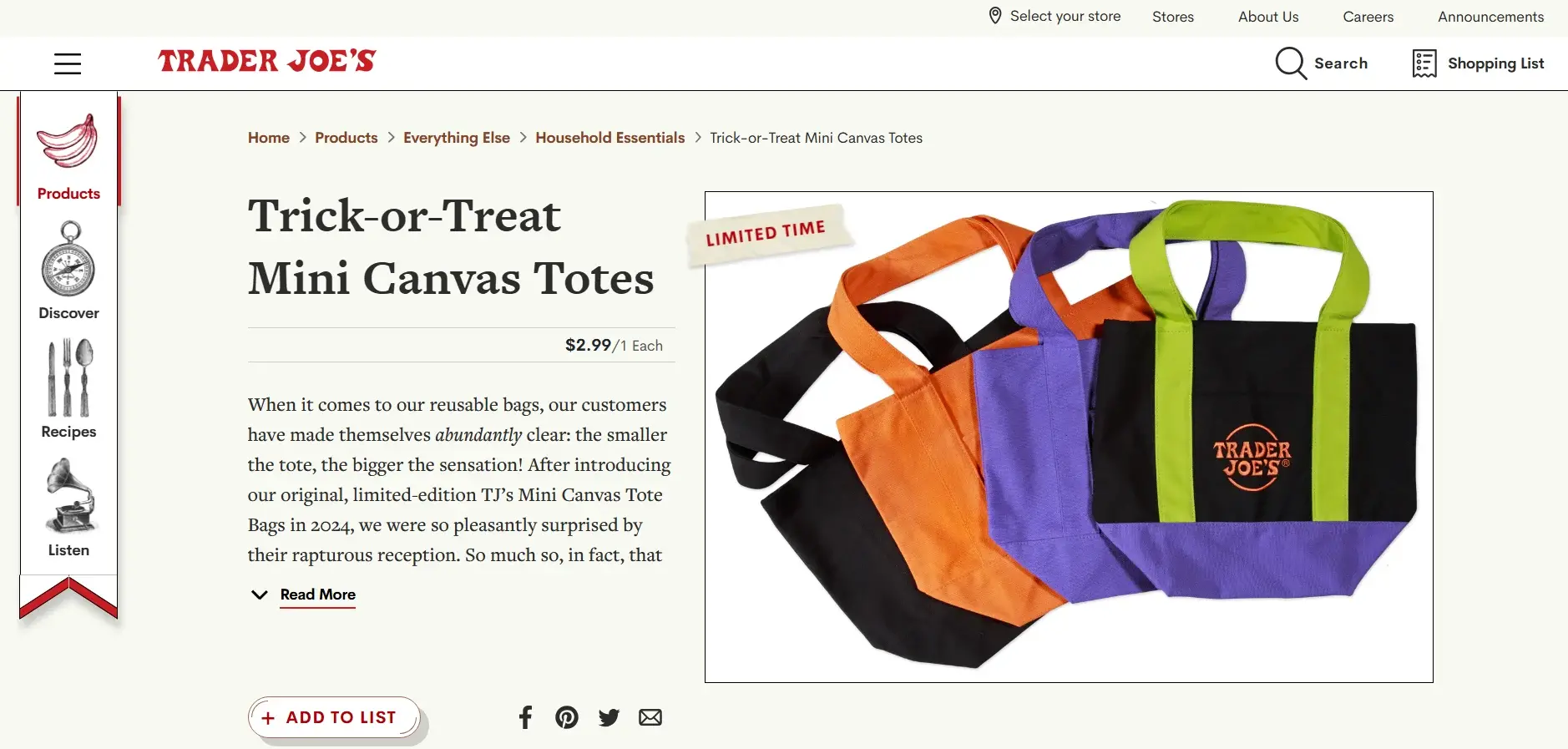Share by email envelope icon

[650, 717]
